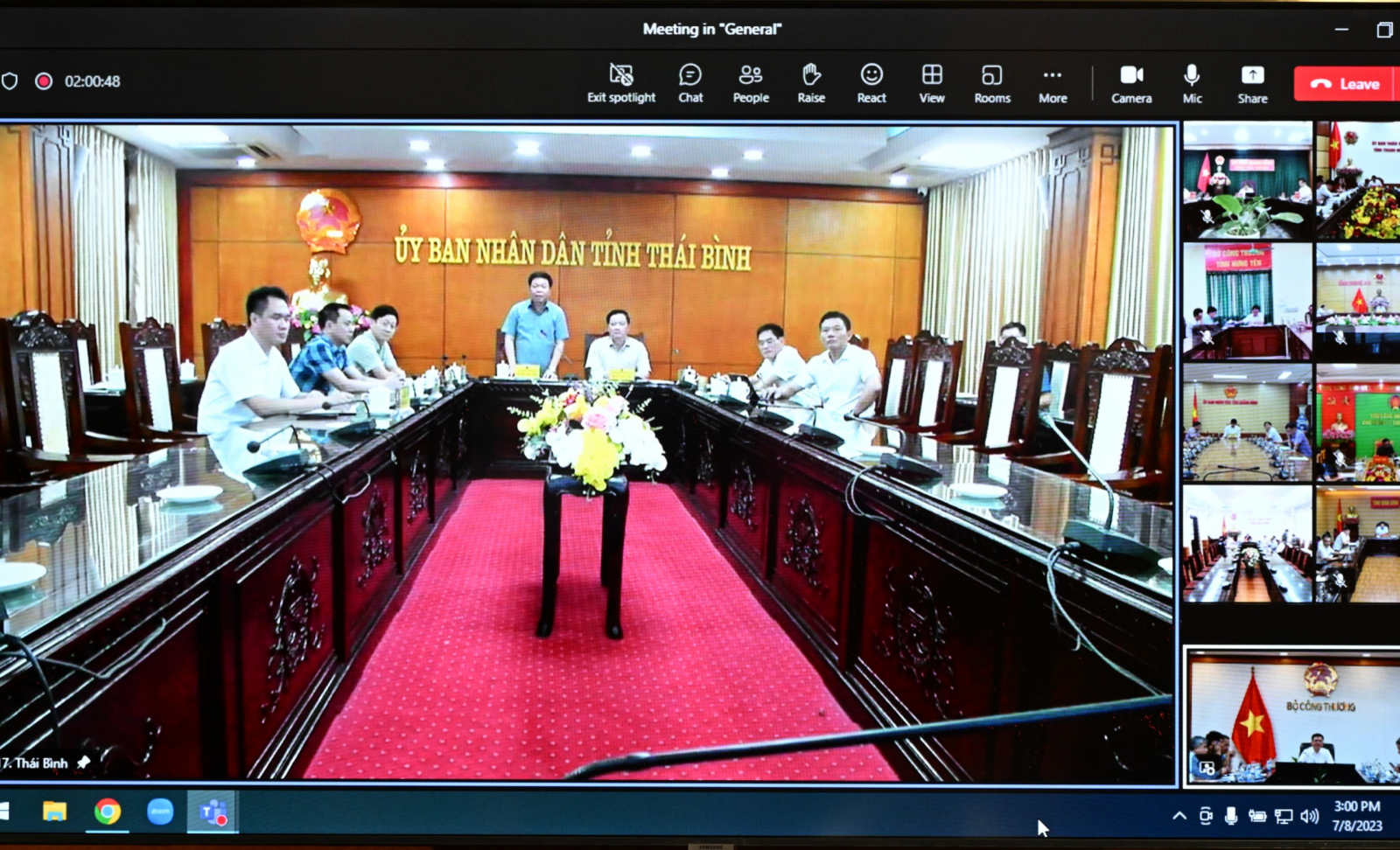Click the taskbar volume speaker icon
Viewport: 1400px width, 850px height.
[x=1310, y=816]
